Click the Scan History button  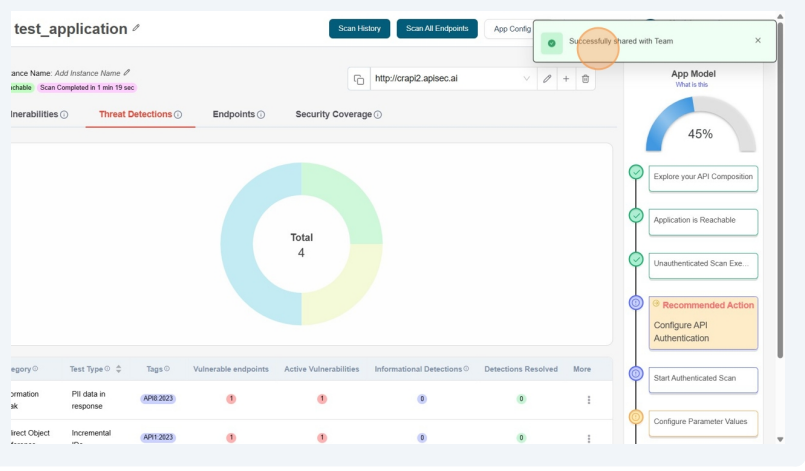click(x=359, y=28)
